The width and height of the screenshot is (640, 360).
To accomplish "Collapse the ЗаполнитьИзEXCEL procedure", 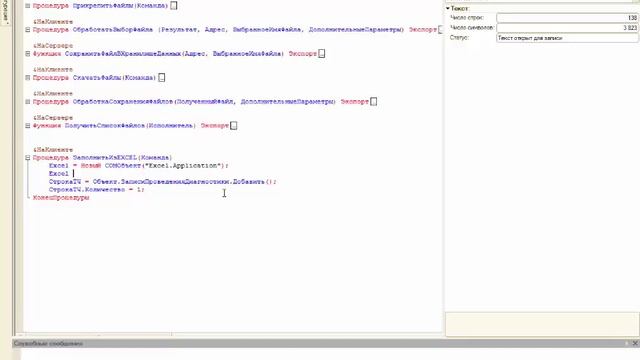I will coord(28,158).
